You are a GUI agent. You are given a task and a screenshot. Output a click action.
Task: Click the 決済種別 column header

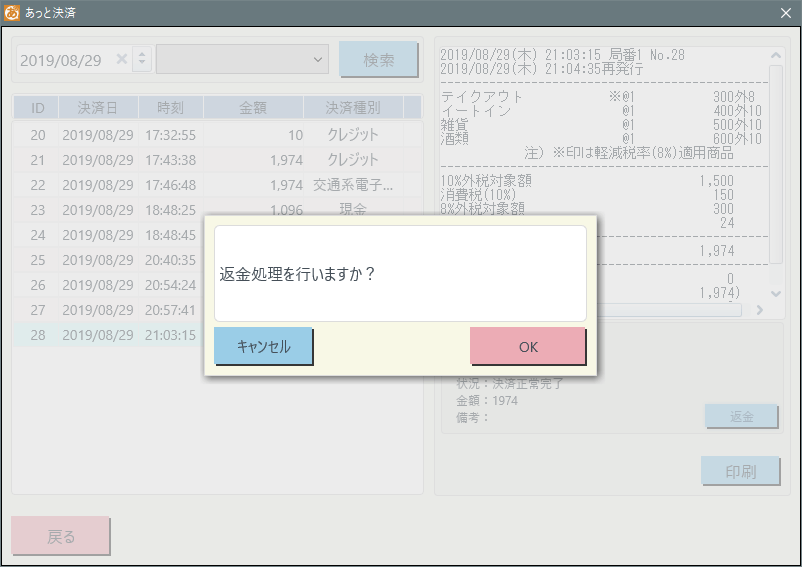(x=352, y=108)
